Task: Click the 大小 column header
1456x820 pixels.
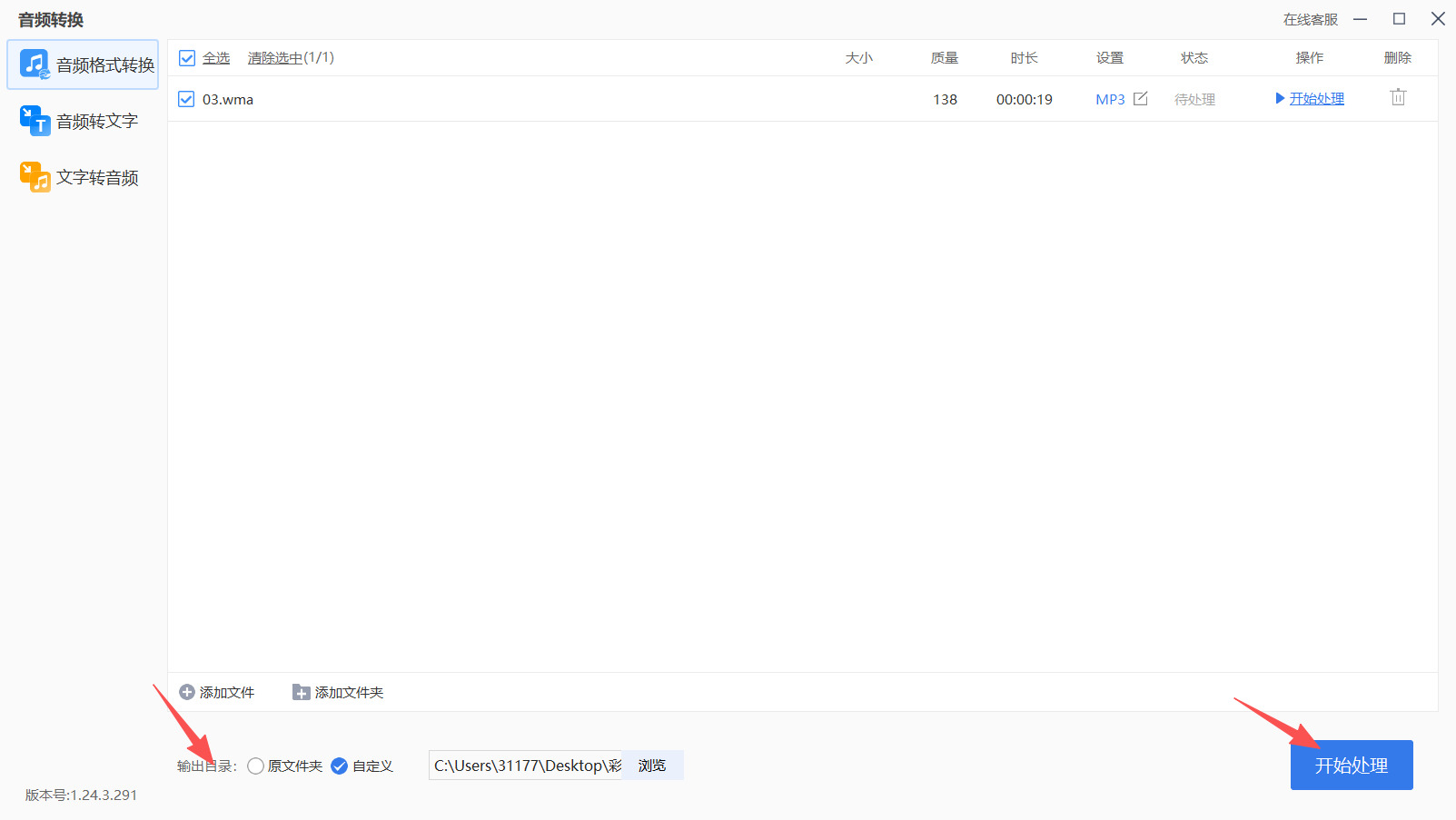Action: [x=859, y=58]
